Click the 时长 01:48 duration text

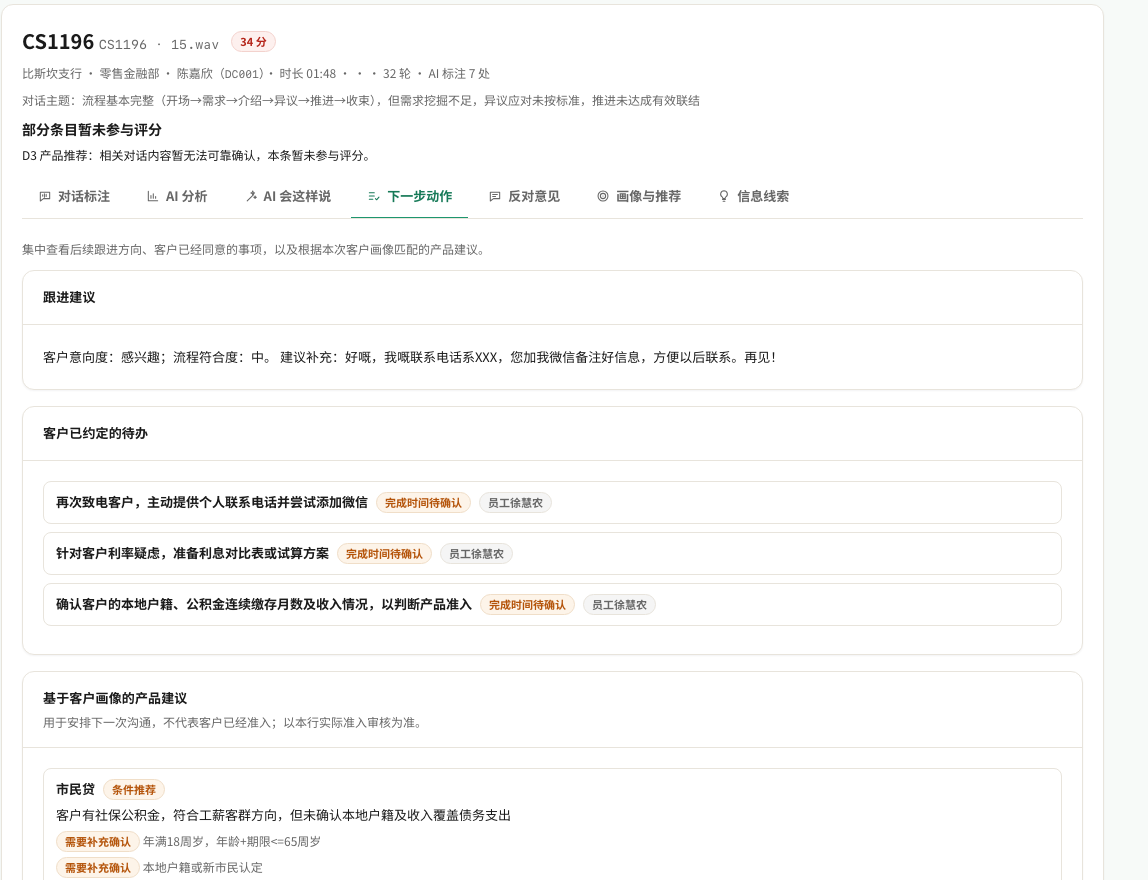click(x=308, y=74)
